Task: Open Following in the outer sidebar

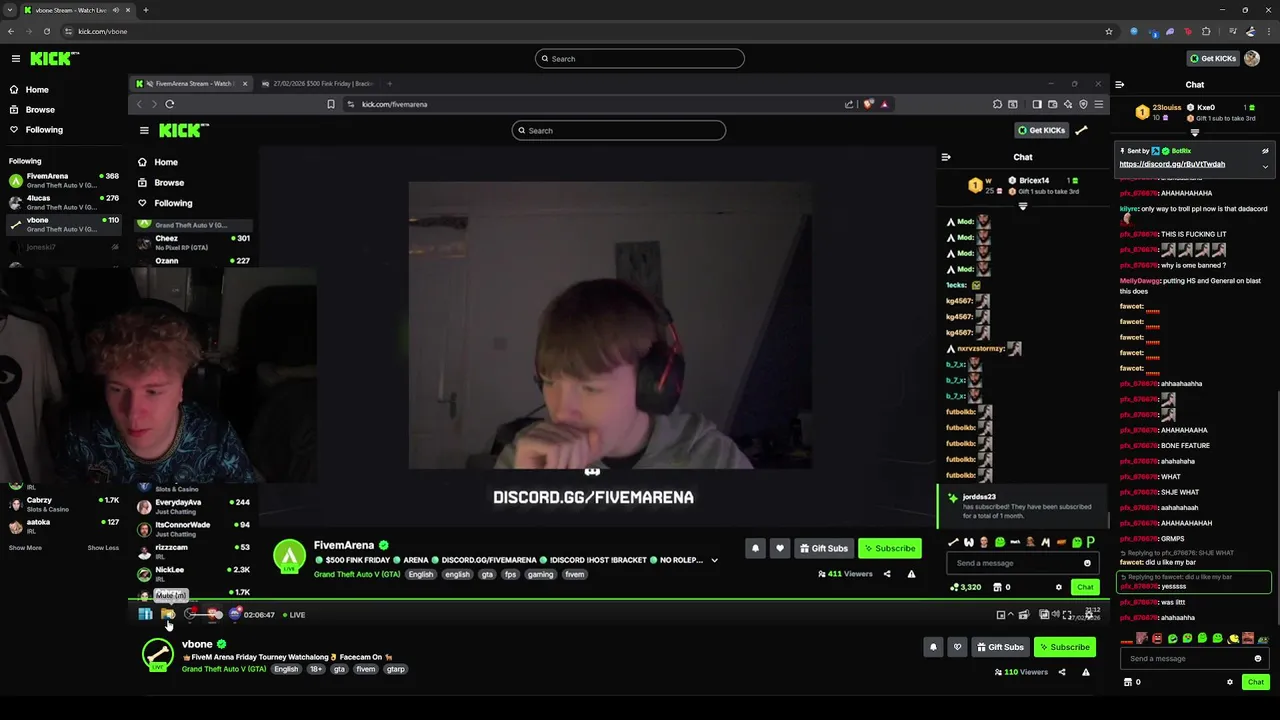Action: pos(44,130)
